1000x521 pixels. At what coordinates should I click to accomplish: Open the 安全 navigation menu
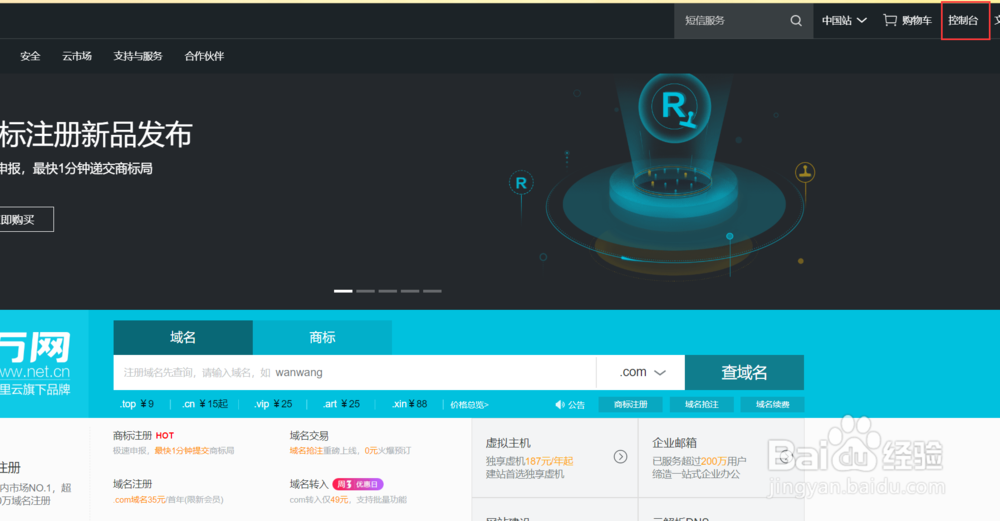point(30,56)
